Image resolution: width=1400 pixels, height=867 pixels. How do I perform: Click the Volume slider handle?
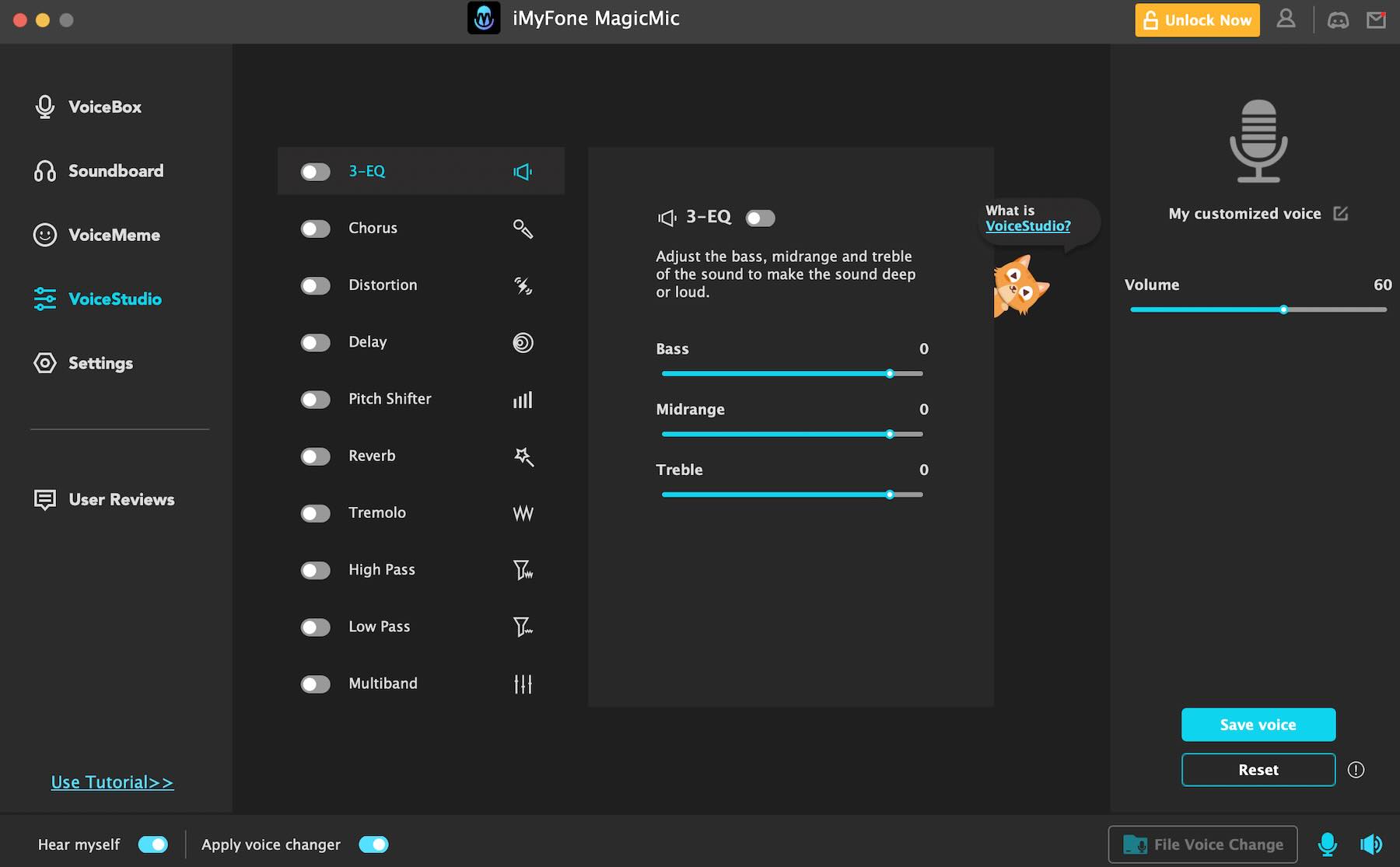[x=1283, y=309]
